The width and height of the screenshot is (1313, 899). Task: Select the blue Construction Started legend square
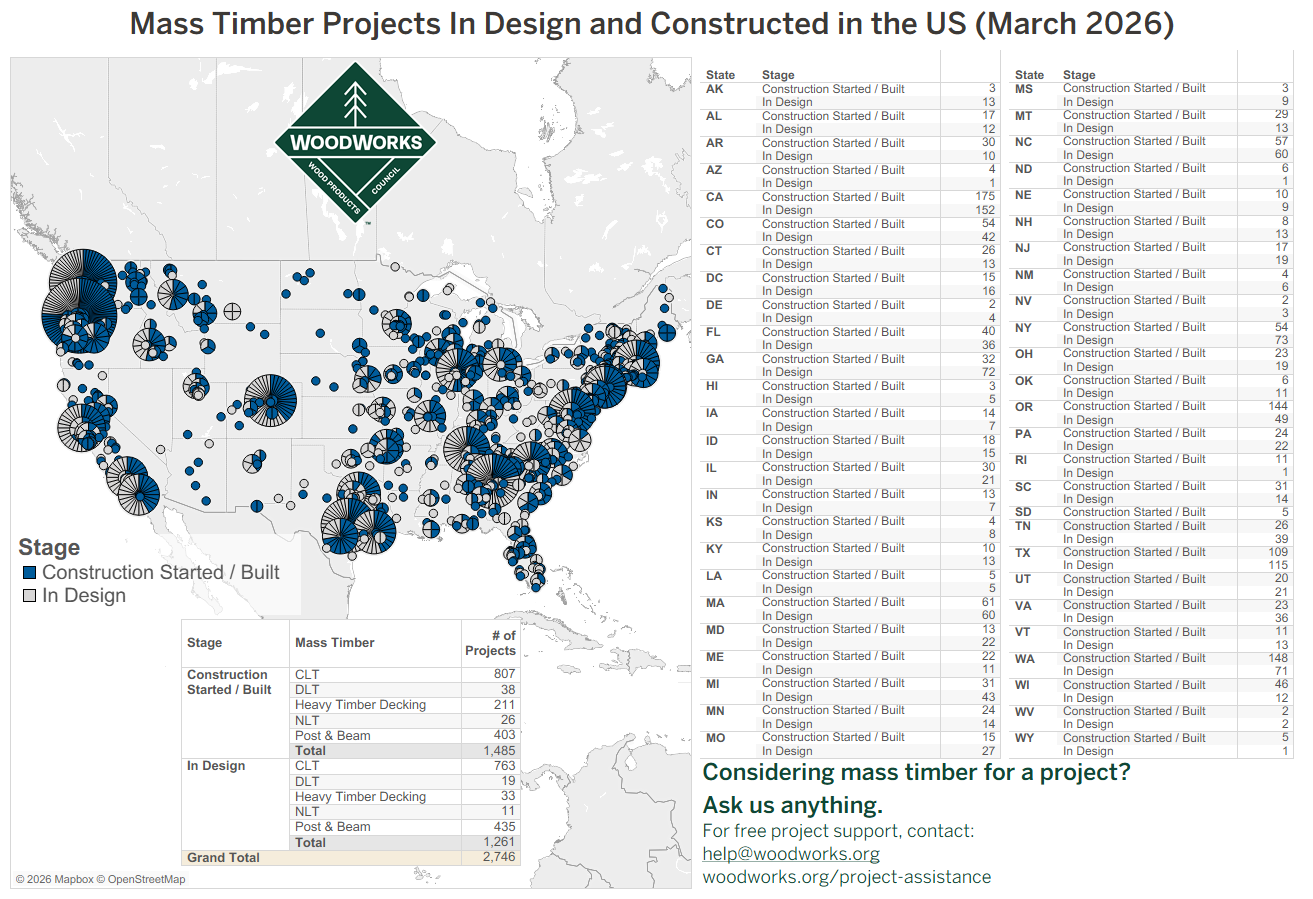(29, 573)
